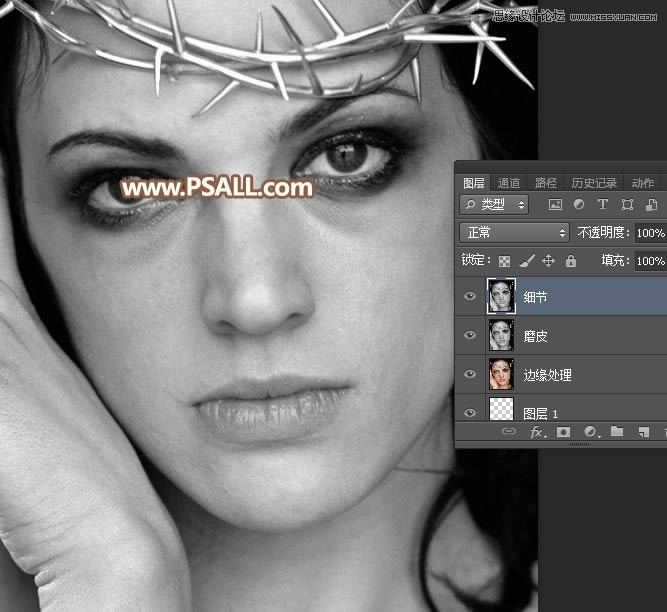Filter layers by adjustment layer icon

[x=579, y=205]
